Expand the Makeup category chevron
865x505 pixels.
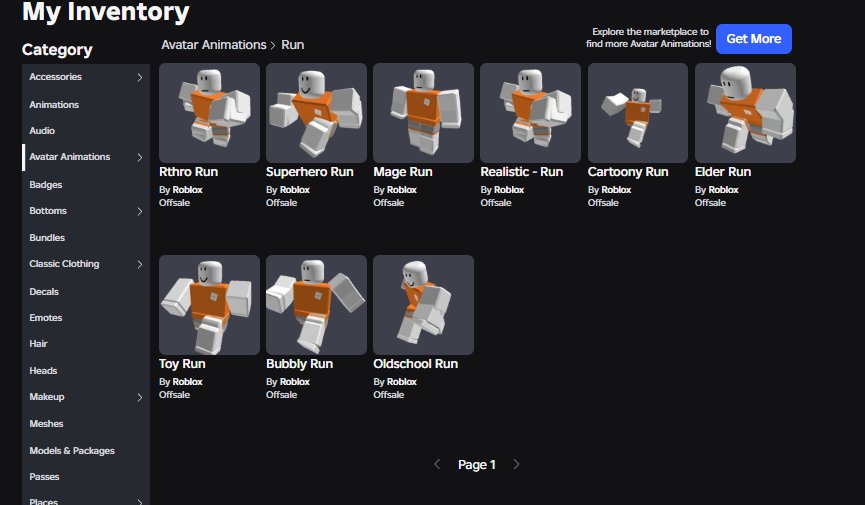pos(140,397)
